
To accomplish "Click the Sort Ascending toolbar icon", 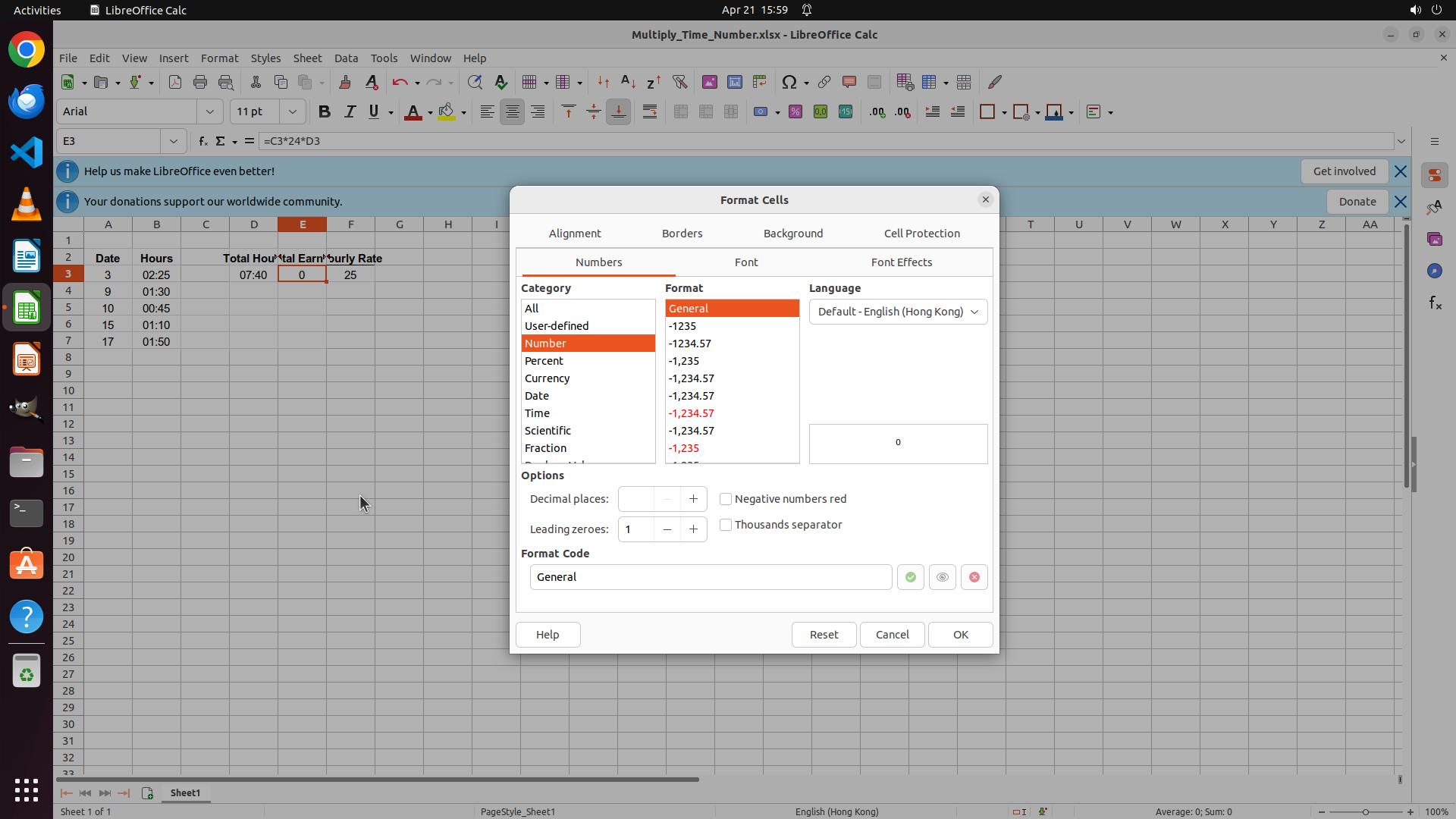I will pyautogui.click(x=628, y=82).
